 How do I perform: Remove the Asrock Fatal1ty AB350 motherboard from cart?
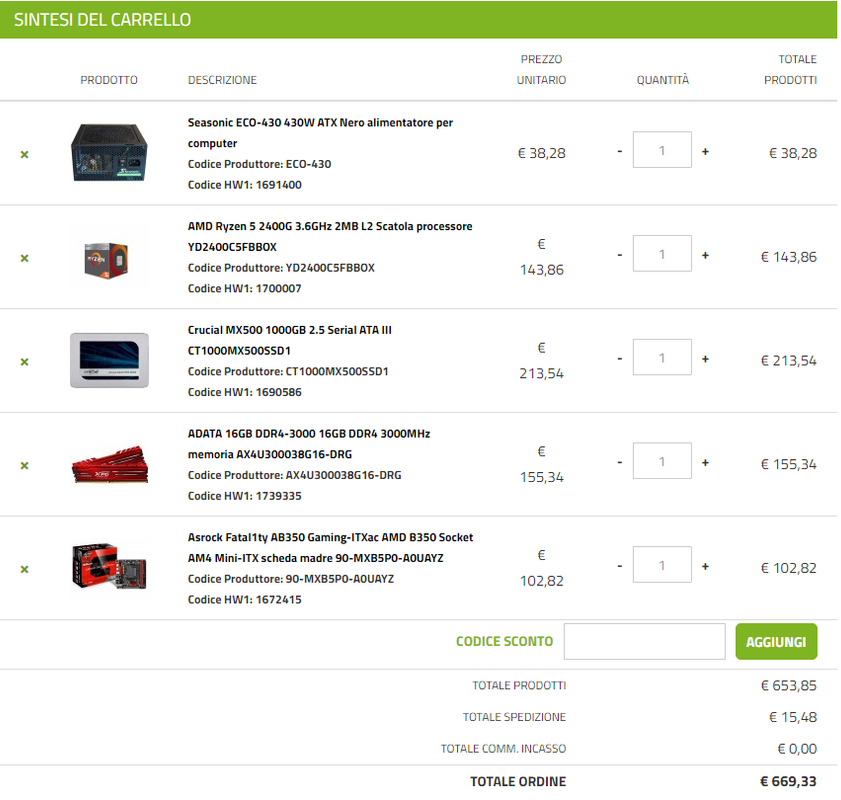click(x=24, y=569)
